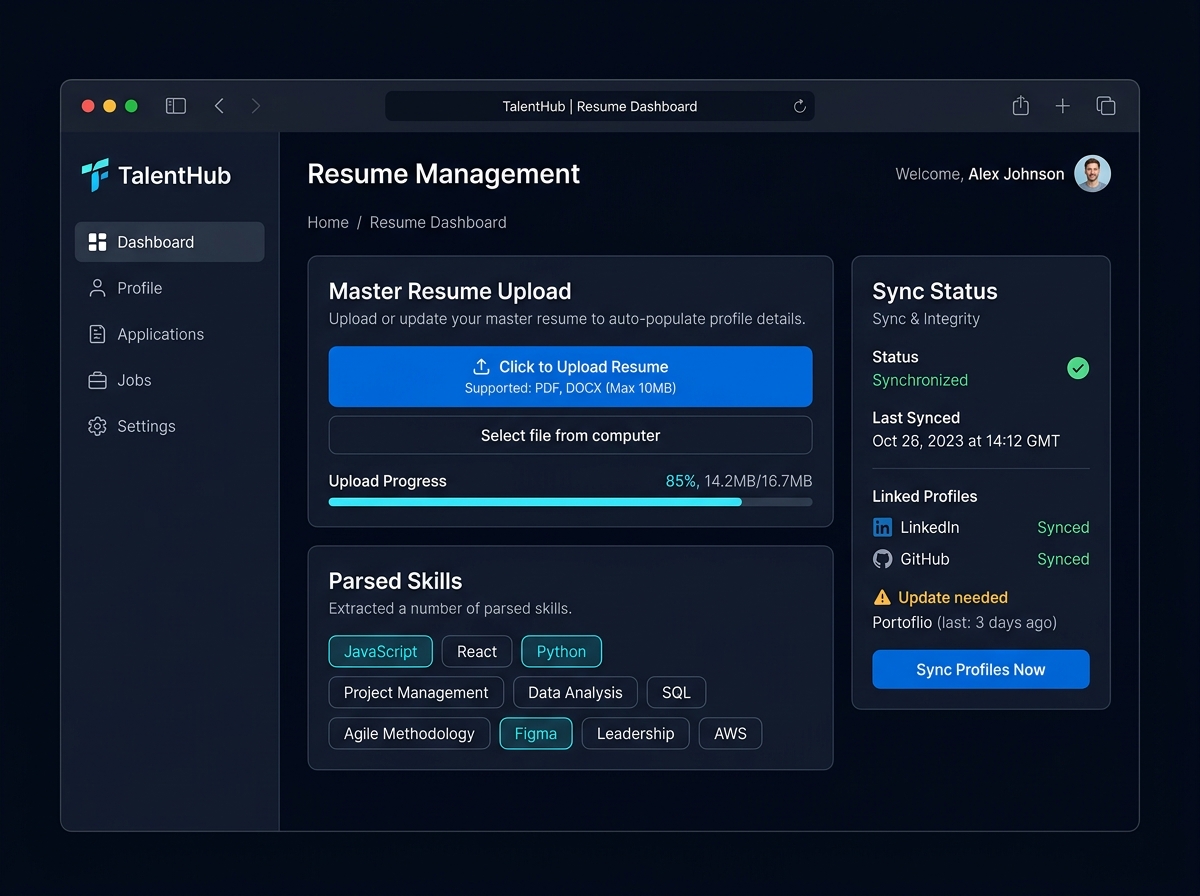Click the Update needed warning text
The image size is (1200, 896).
pos(953,597)
